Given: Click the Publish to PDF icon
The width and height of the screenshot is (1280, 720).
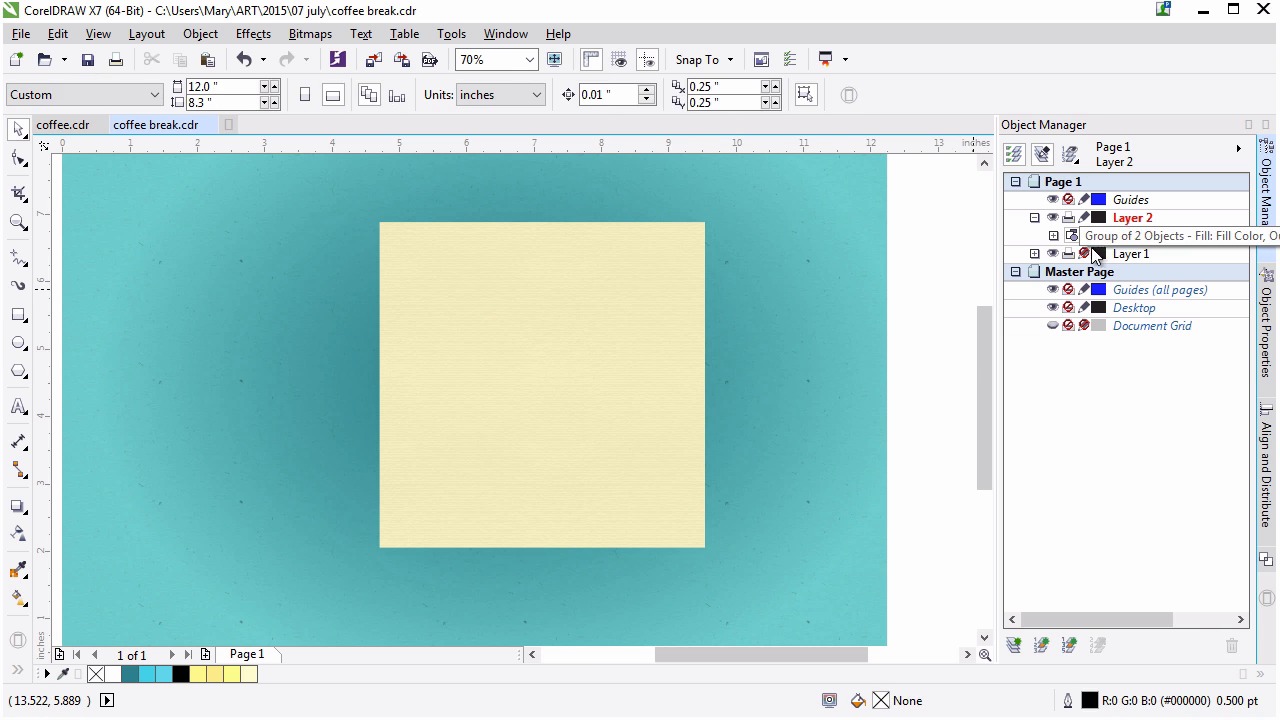Looking at the screenshot, I should tap(430, 60).
